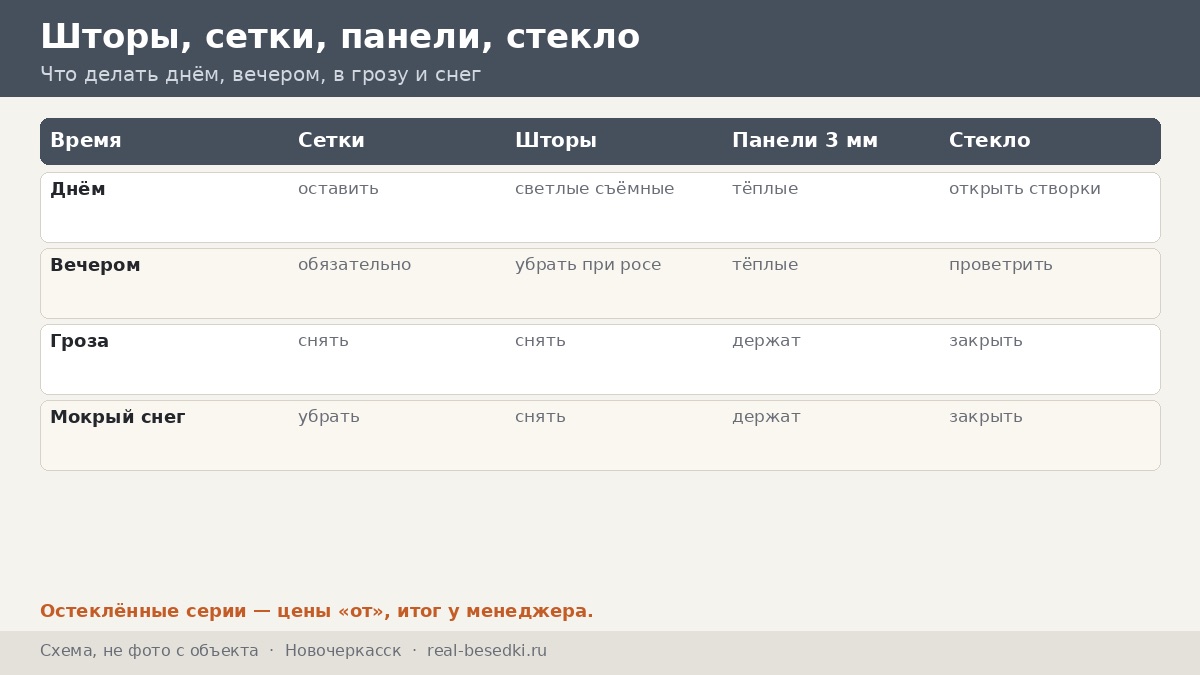Select the "Гроза" row label

pyautogui.click(x=80, y=341)
